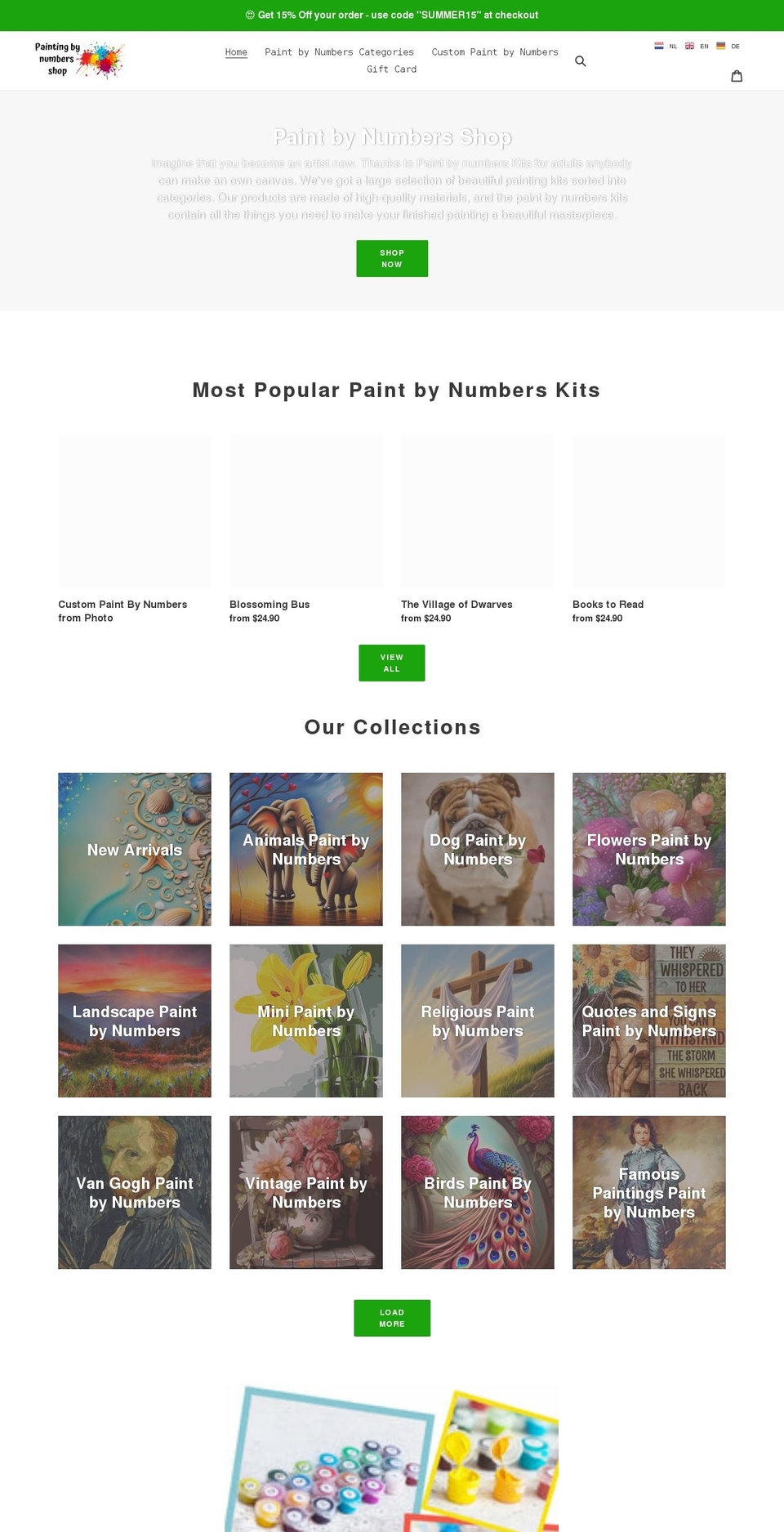
Task: Click the smiley emoji in the promo banner
Action: (247, 14)
